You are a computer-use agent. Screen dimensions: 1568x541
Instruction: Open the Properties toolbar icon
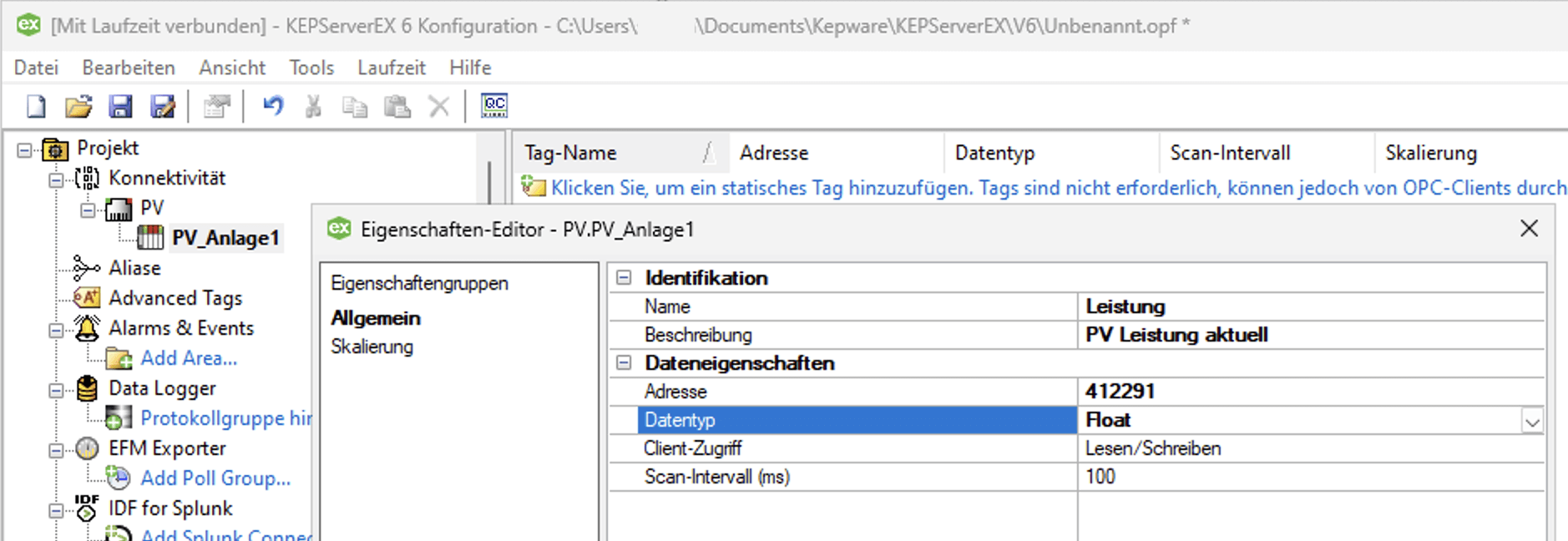click(x=217, y=106)
